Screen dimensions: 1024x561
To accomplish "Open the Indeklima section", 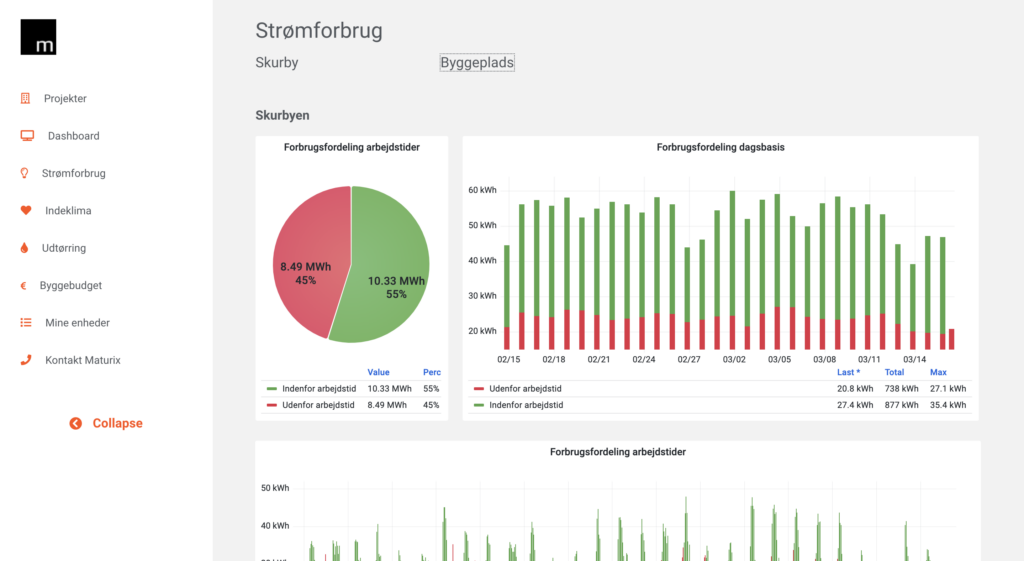I will point(69,210).
